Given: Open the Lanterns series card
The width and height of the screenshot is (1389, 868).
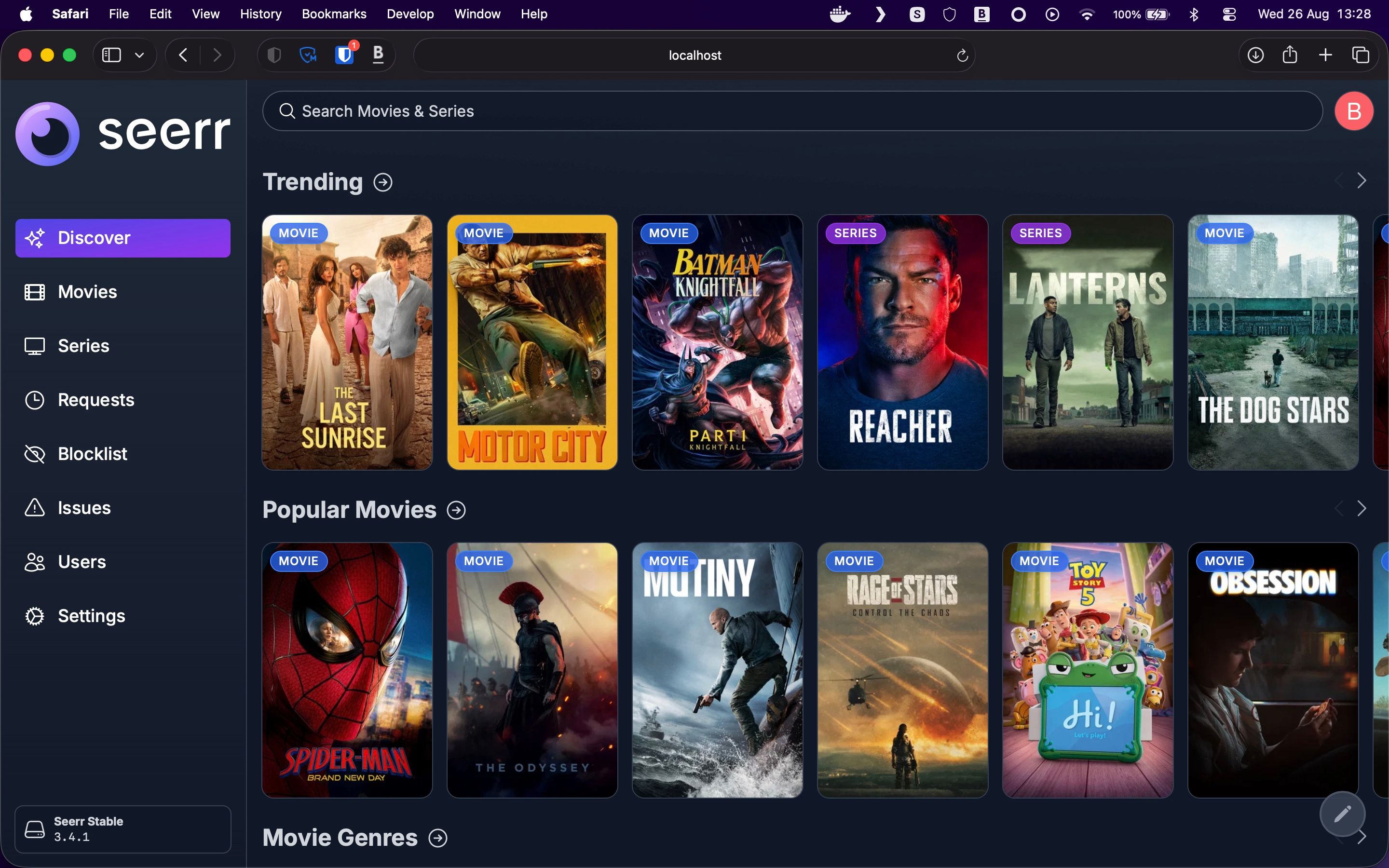Looking at the screenshot, I should (x=1088, y=342).
